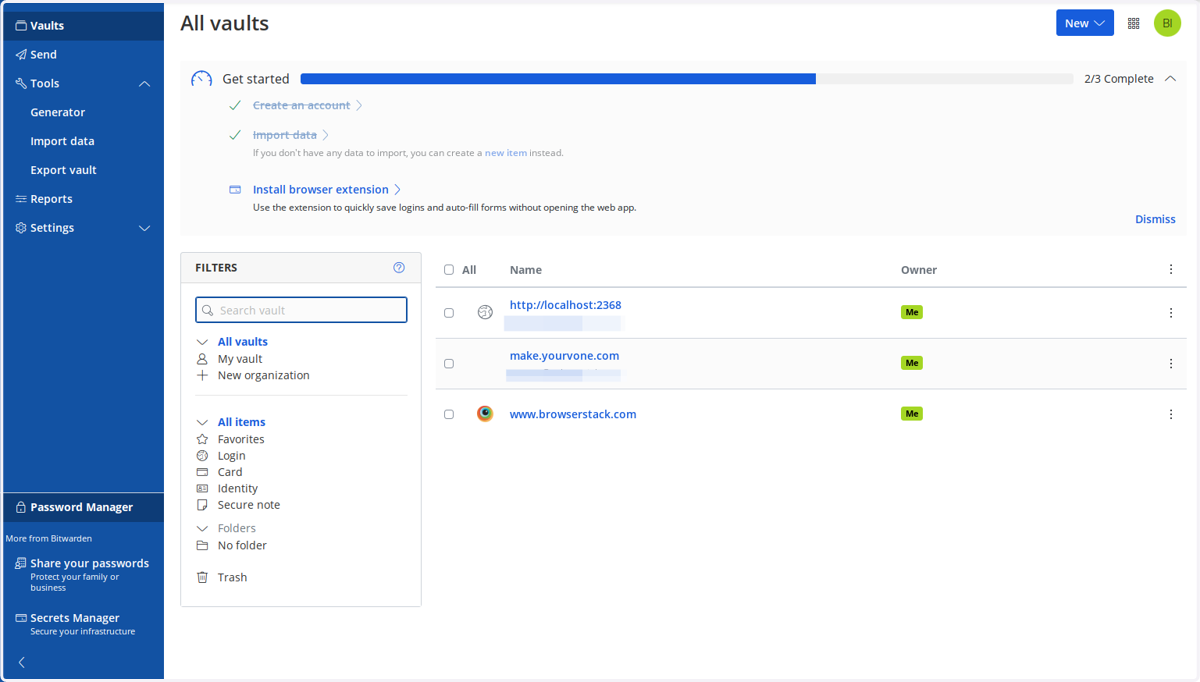Check the http://localhost:2368 row checkbox
The image size is (1200, 682).
pos(449,313)
